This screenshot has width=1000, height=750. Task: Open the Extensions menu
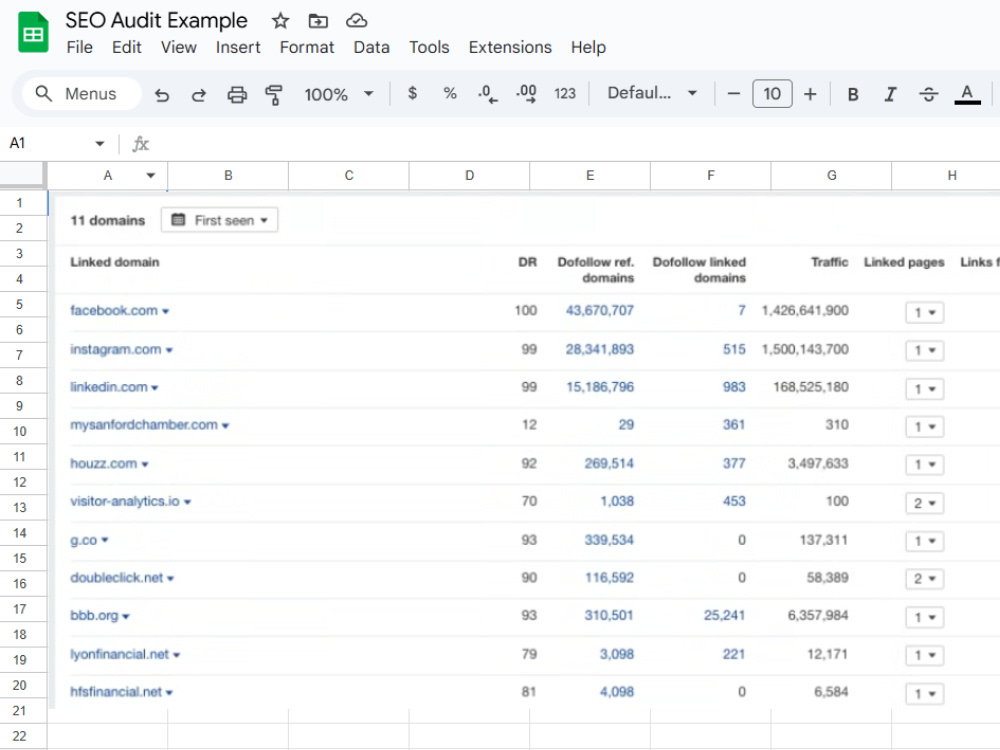point(510,47)
